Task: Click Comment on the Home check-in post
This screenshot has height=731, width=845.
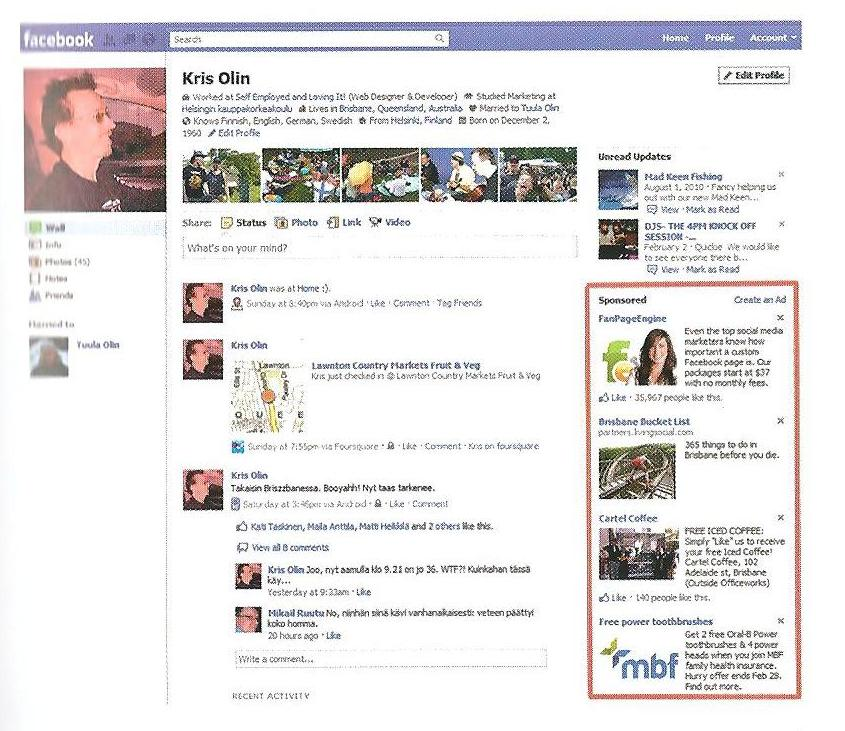Action: point(411,304)
